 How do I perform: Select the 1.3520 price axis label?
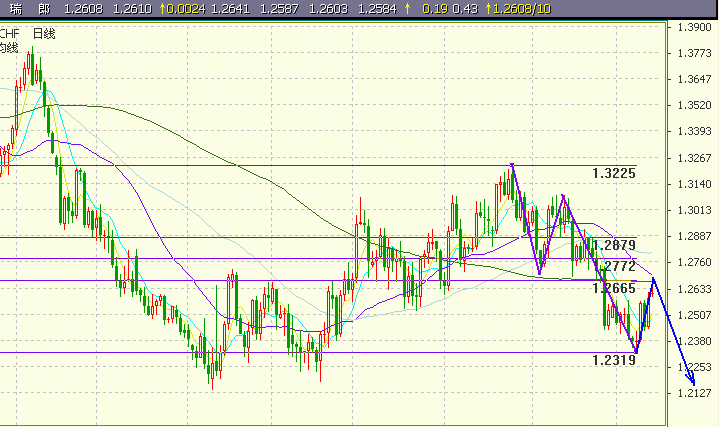pyautogui.click(x=694, y=106)
